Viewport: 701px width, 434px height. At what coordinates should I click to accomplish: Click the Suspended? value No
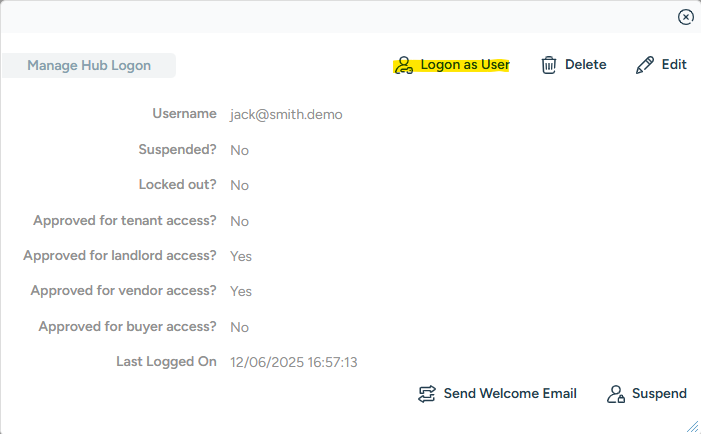tap(239, 150)
